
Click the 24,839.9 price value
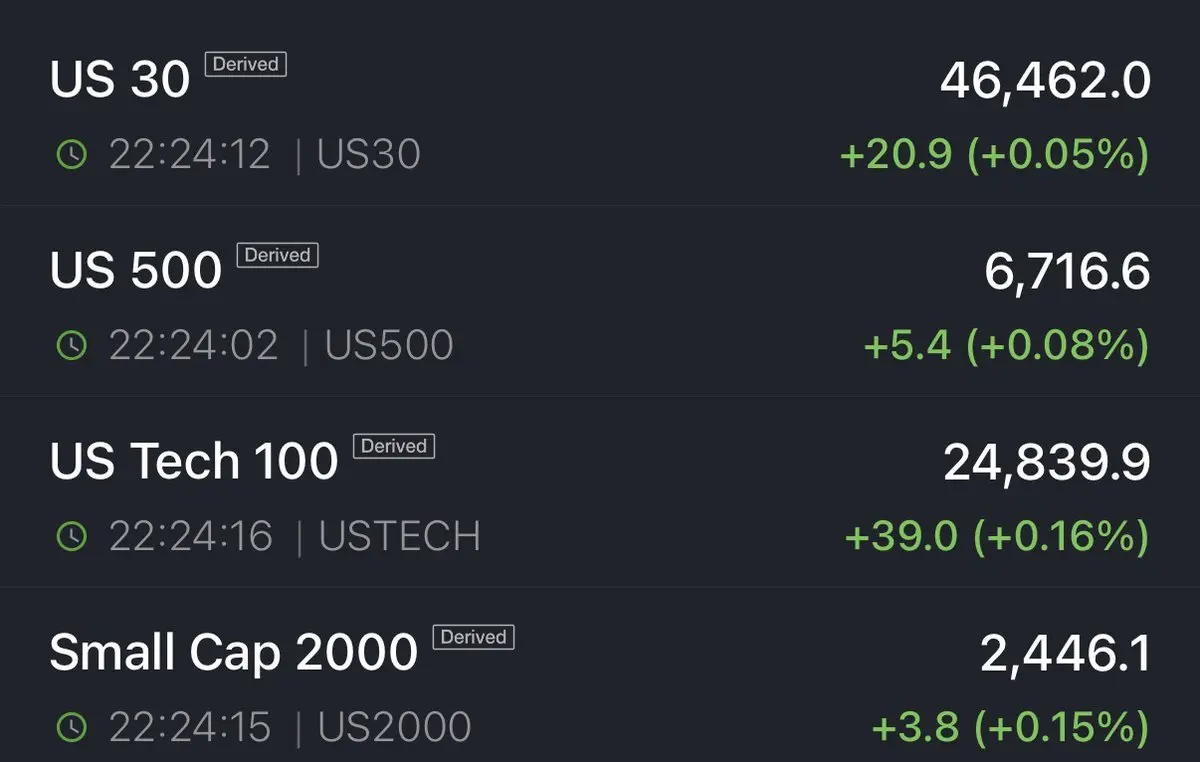[1046, 463]
